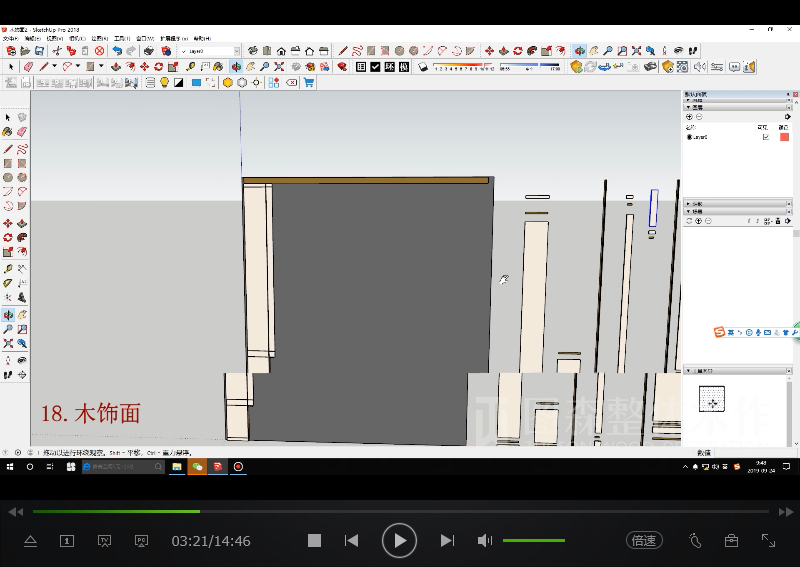The height and width of the screenshot is (567, 800).
Task: Open the first menu in menu bar
Action: coord(9,38)
